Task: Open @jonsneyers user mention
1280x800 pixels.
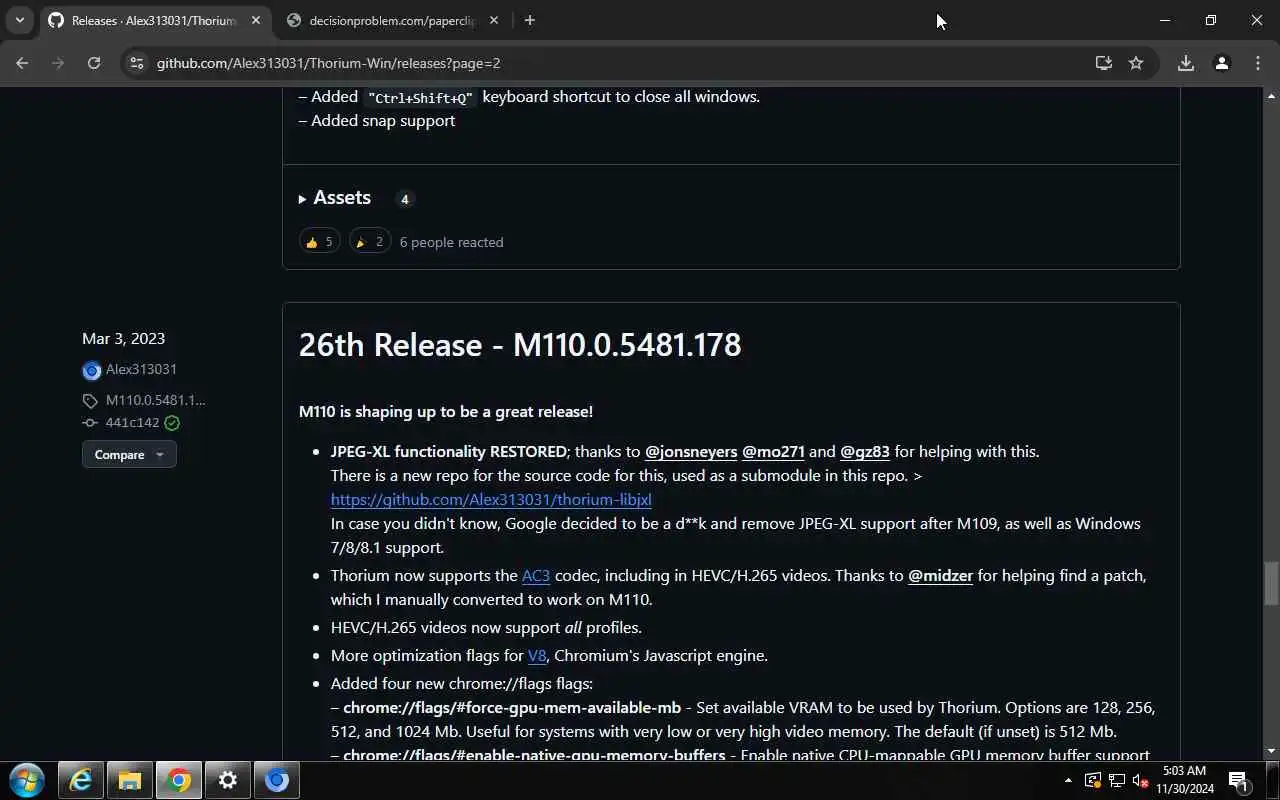Action: (x=691, y=452)
